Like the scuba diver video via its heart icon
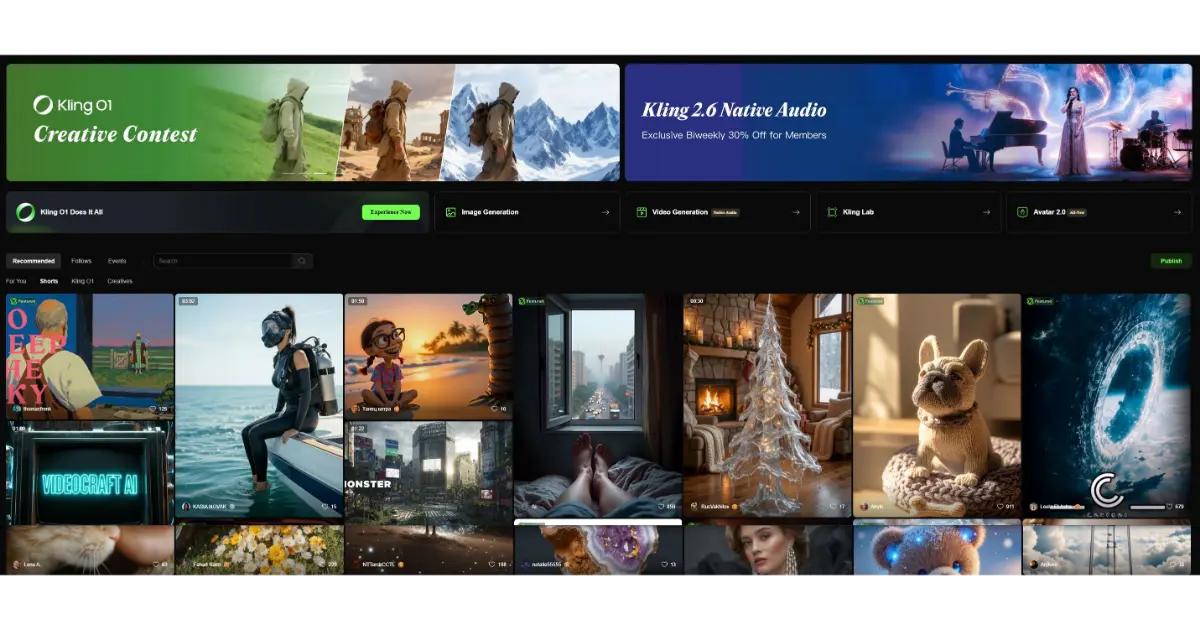Viewport: 1200px width, 630px height. [325, 507]
